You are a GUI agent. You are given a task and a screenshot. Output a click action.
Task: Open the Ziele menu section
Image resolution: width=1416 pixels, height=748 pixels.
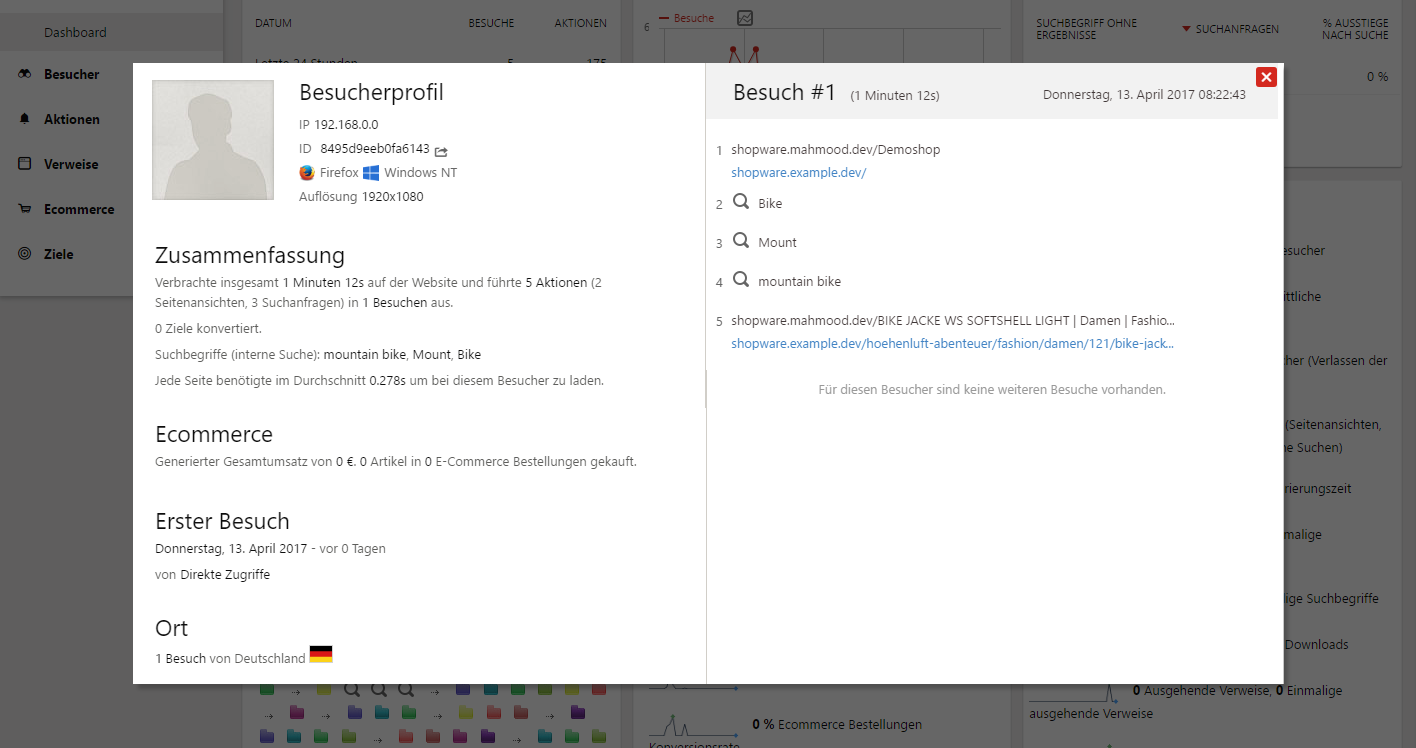[x=59, y=254]
